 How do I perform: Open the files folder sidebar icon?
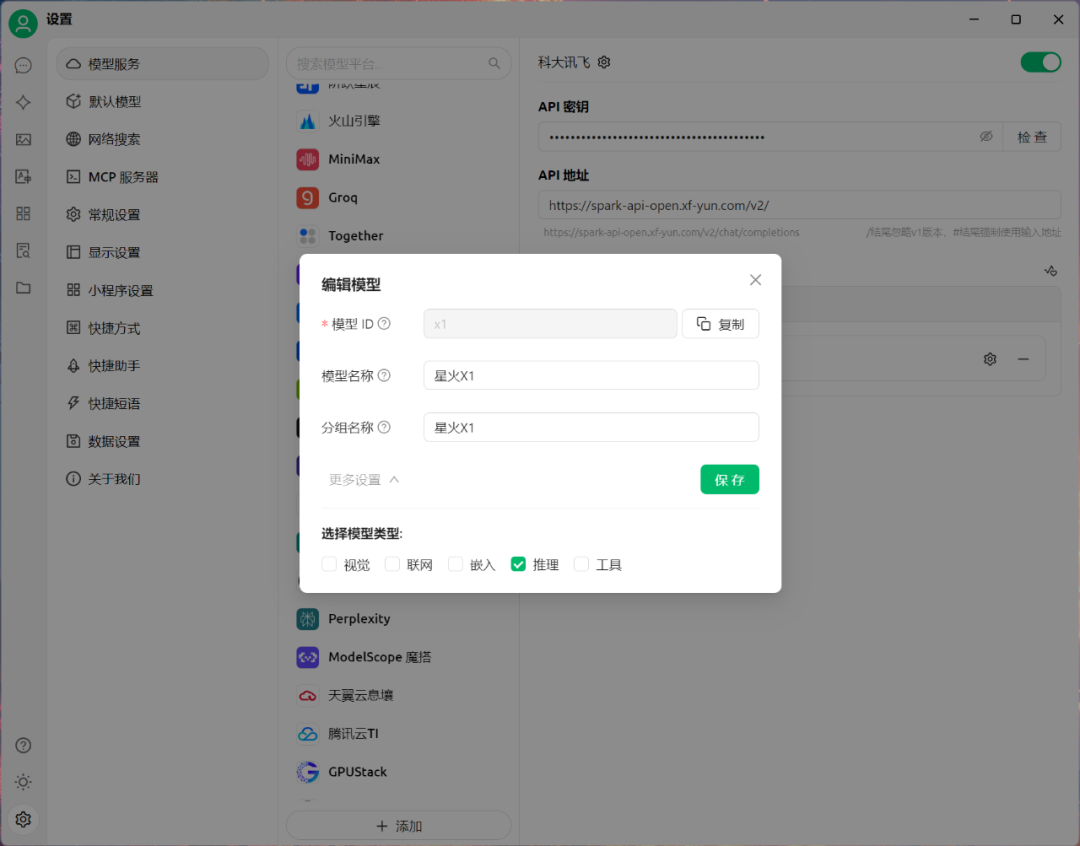[x=23, y=288]
